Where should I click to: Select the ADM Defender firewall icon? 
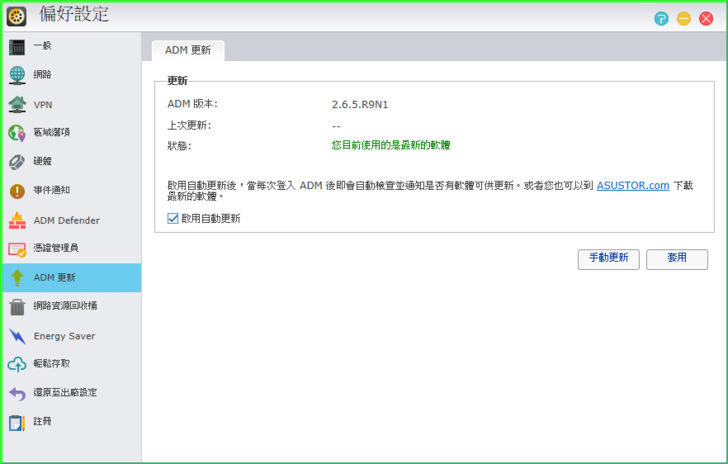tap(17, 220)
